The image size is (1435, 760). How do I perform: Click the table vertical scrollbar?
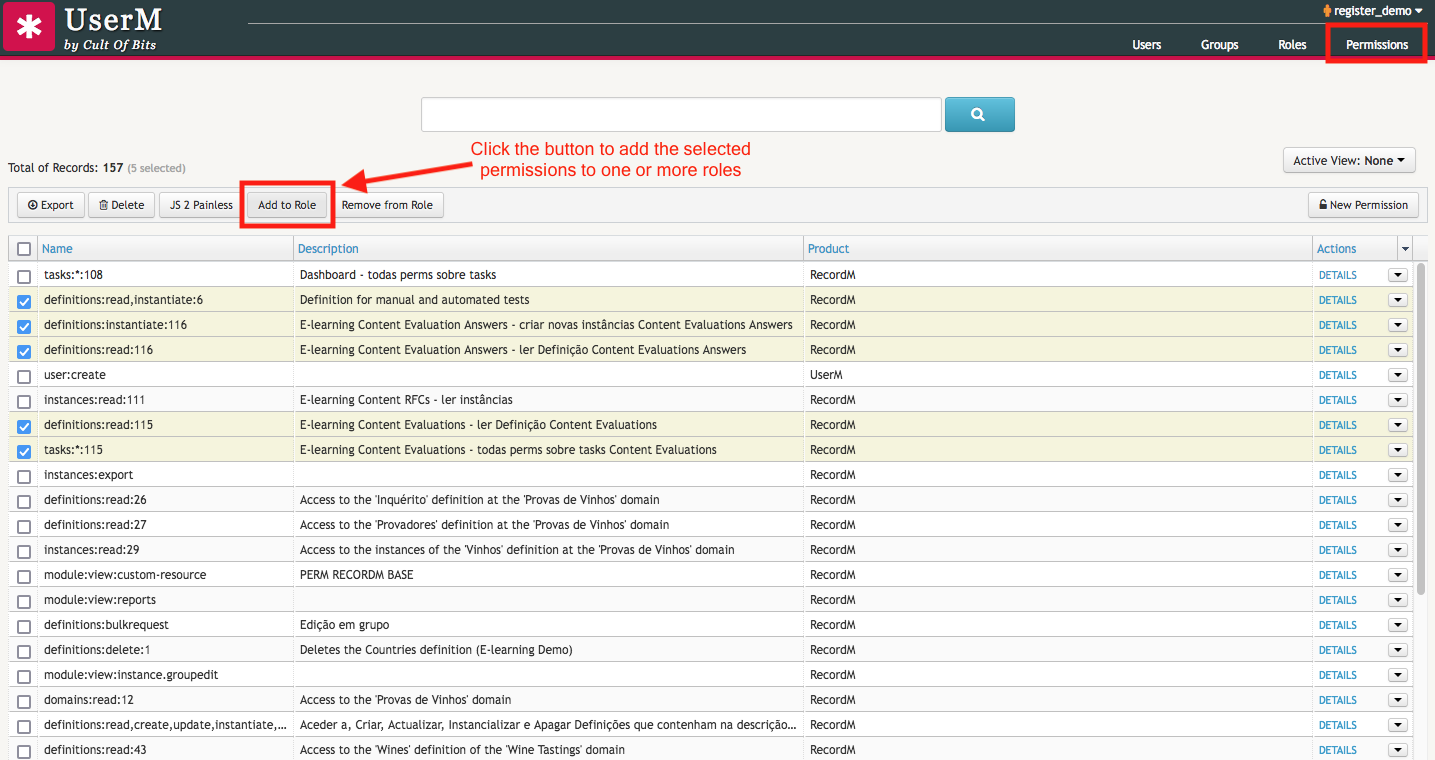pyautogui.click(x=1421, y=430)
